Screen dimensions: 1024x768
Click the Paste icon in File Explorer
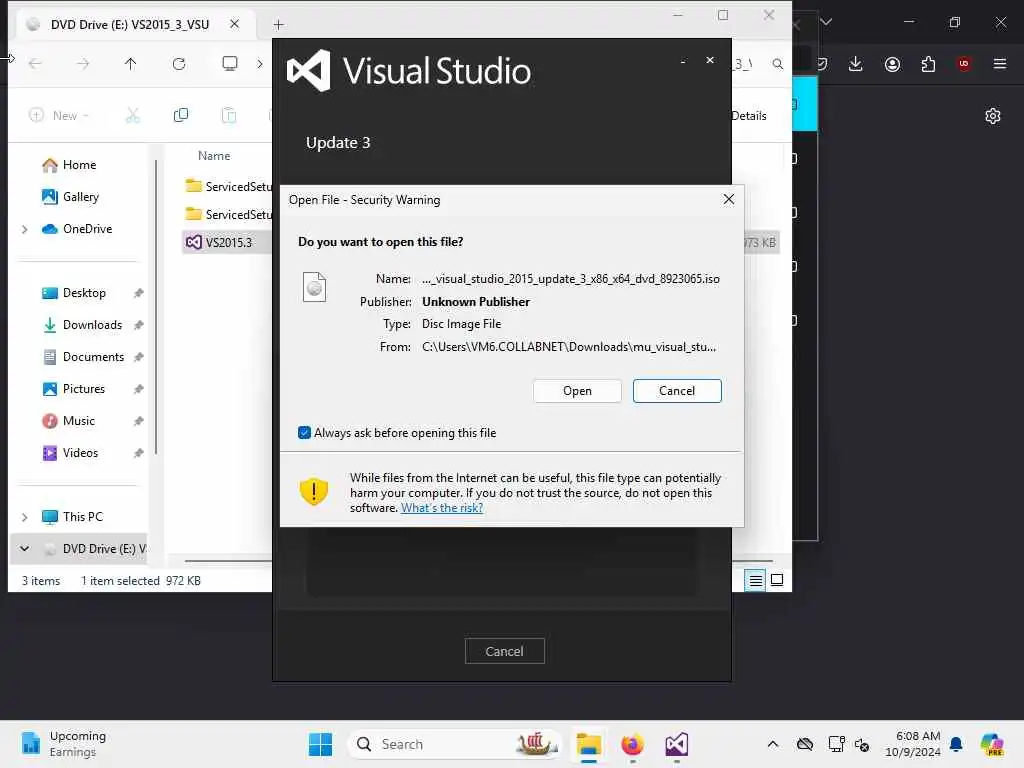point(229,116)
